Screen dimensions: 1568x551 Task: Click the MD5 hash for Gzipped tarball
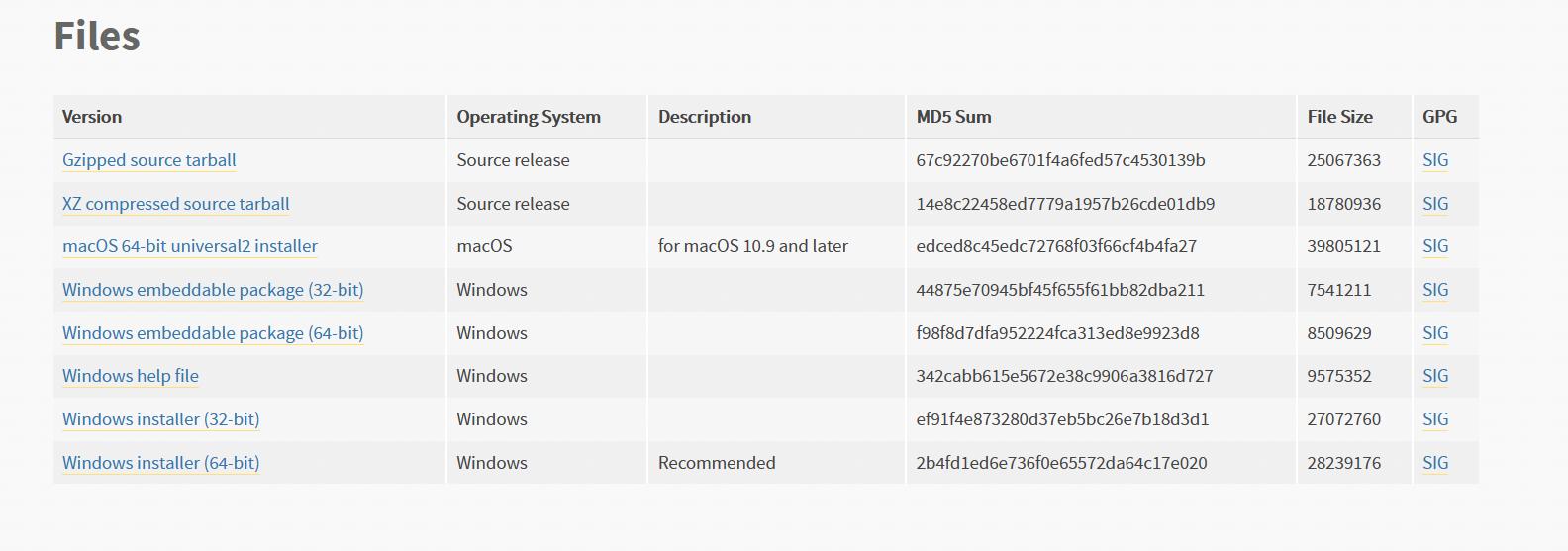pos(1060,160)
